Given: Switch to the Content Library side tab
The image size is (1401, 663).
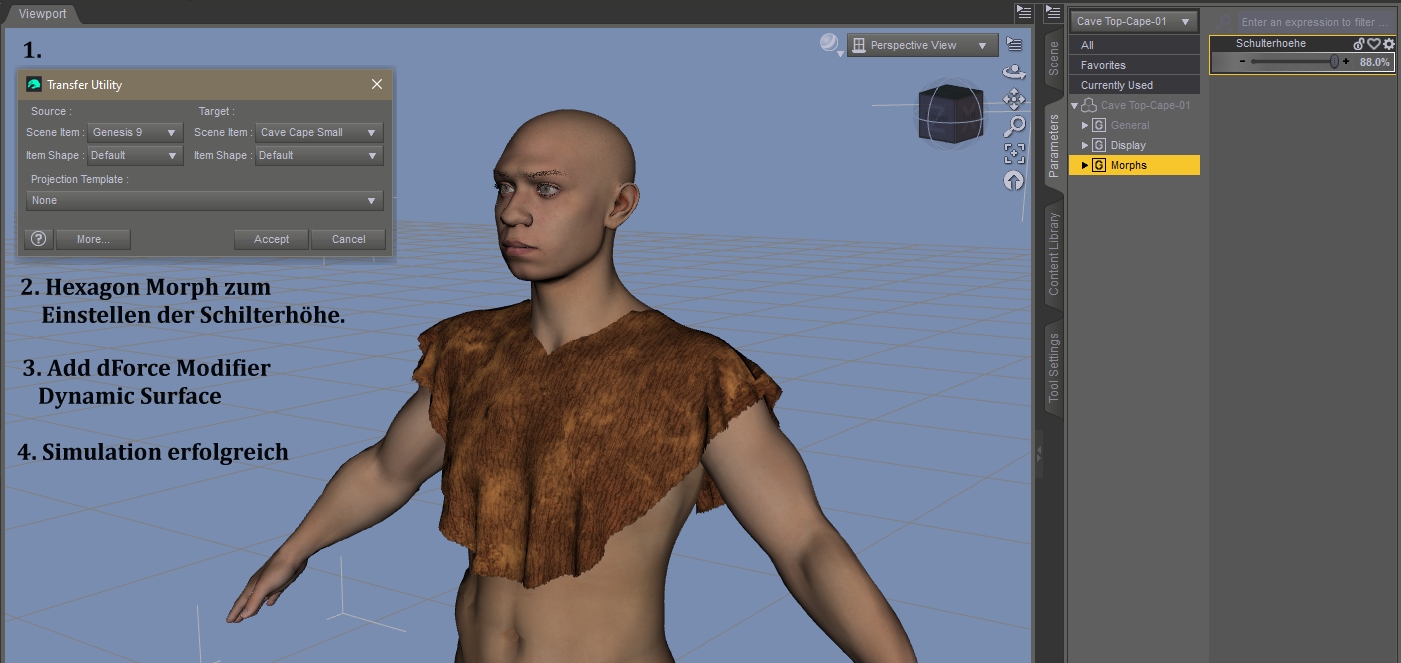Looking at the screenshot, I should 1053,254.
